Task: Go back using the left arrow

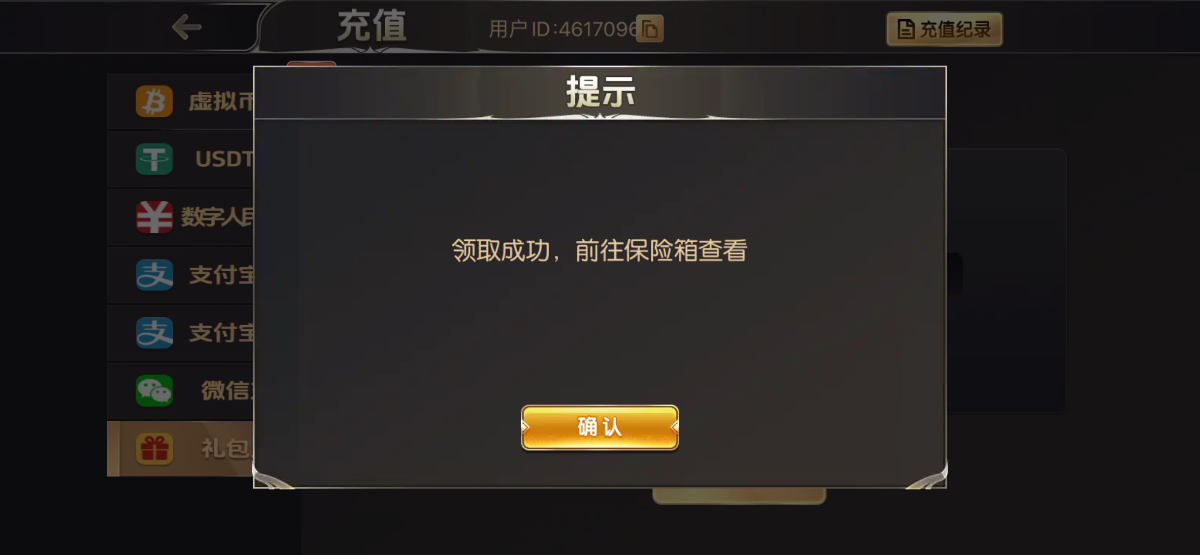Action: tap(186, 27)
